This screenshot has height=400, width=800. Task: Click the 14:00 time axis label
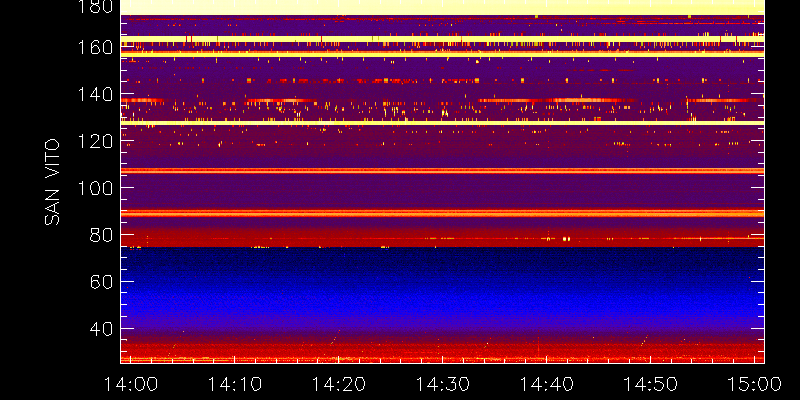tap(131, 384)
